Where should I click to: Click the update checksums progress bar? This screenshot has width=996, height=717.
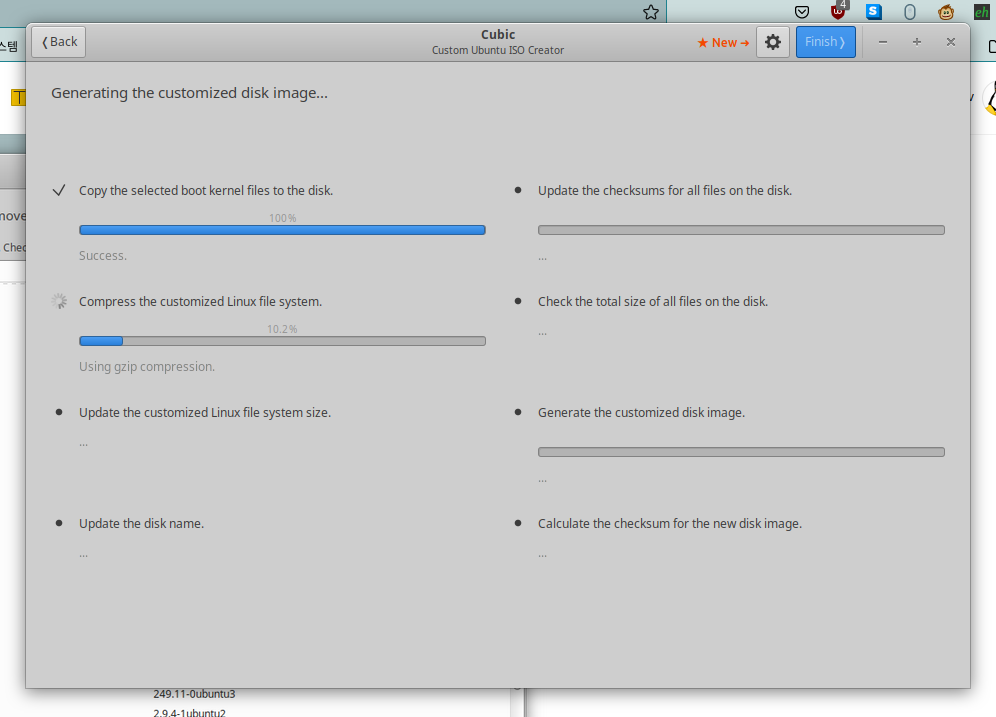click(x=741, y=230)
